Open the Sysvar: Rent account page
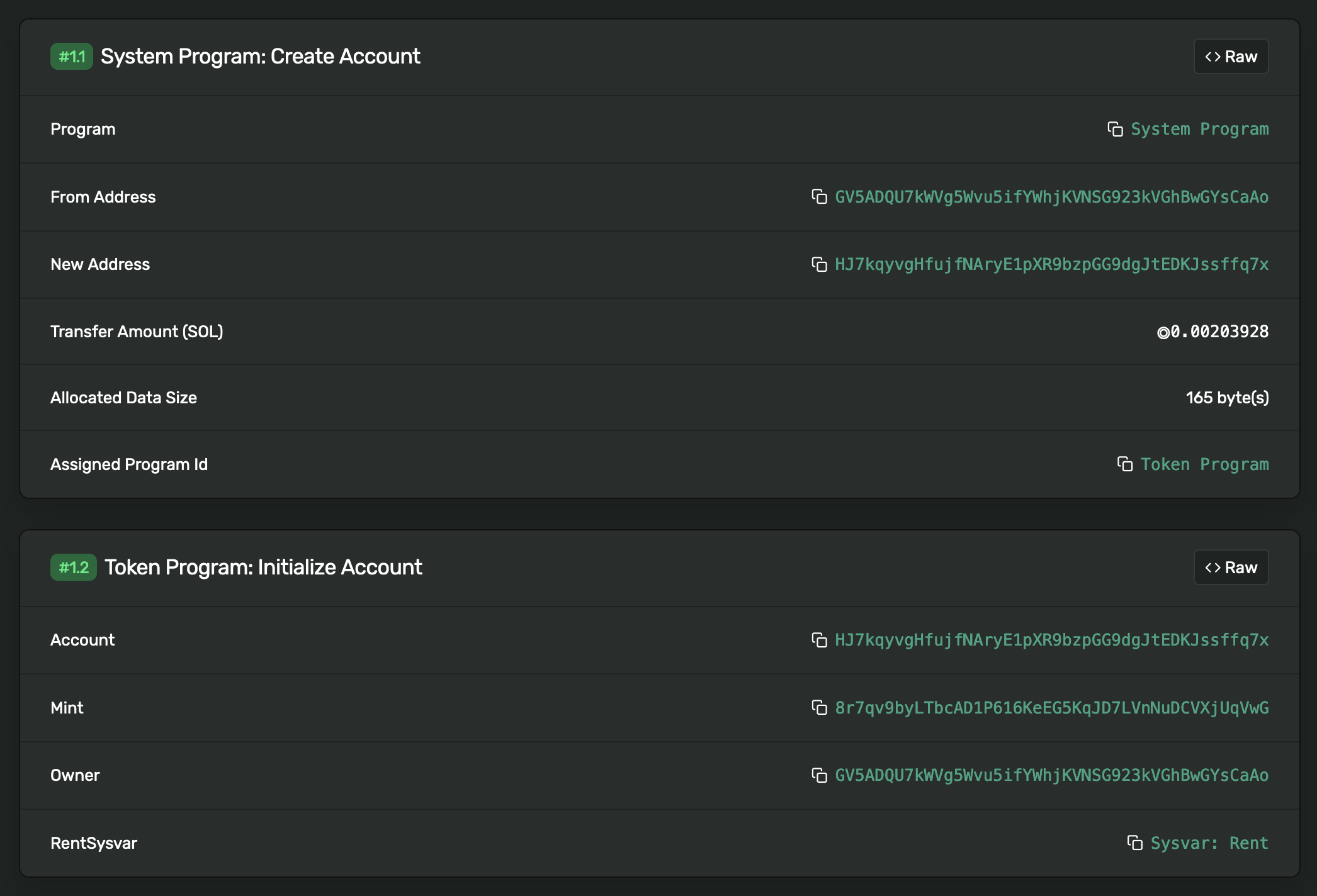 tap(1209, 843)
